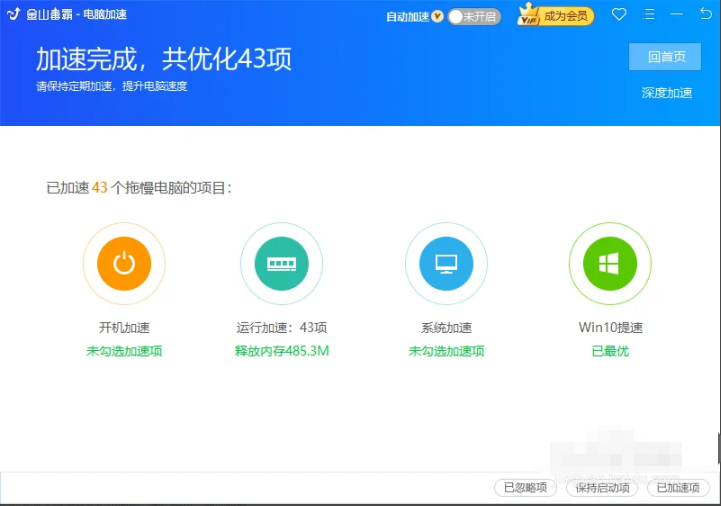Click the small V badge beside 自动加速
Screen dimensions: 721x506
(437, 16)
